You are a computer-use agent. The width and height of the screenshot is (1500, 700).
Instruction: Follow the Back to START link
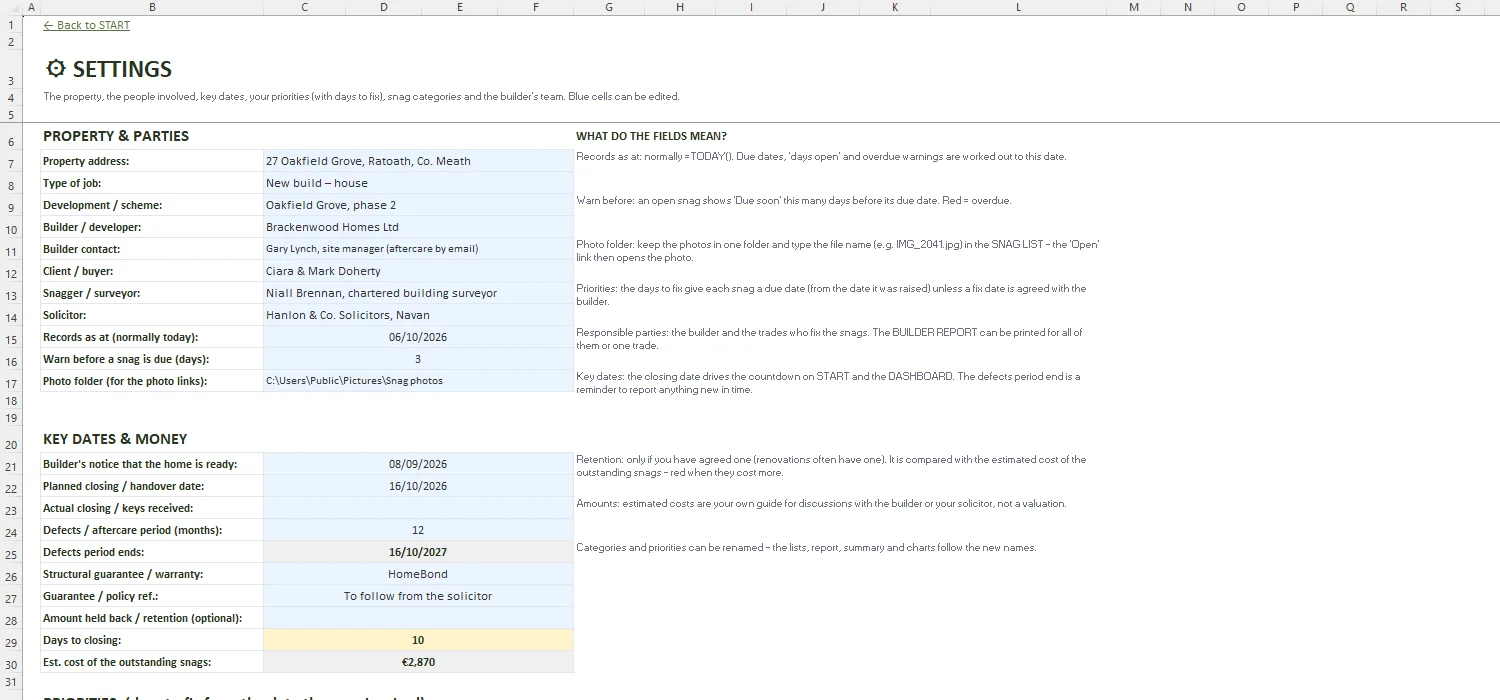(x=87, y=25)
